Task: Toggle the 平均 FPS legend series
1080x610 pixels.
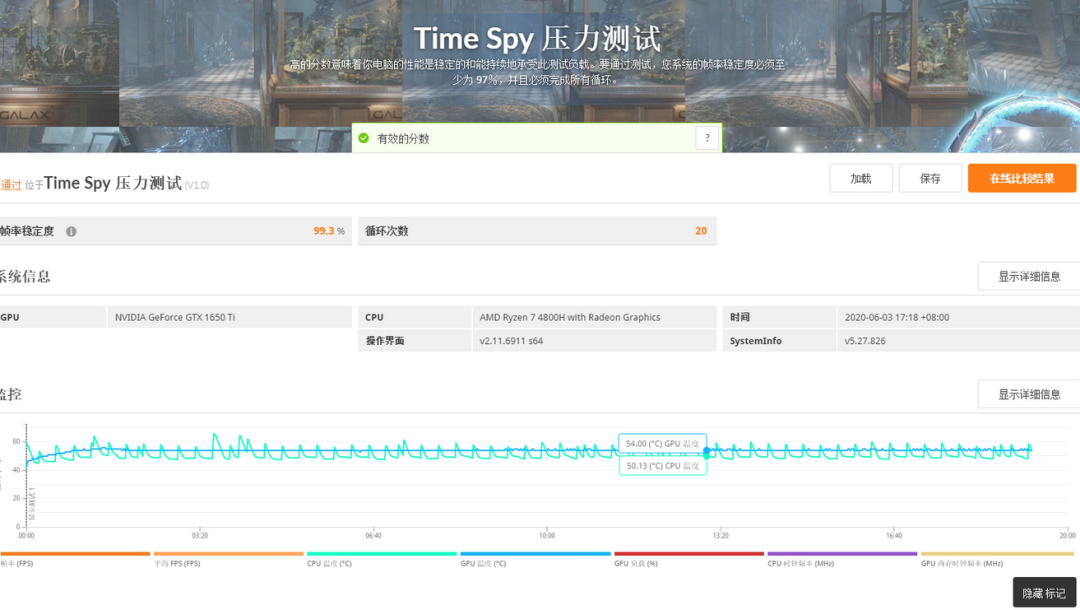Action: pos(177,563)
